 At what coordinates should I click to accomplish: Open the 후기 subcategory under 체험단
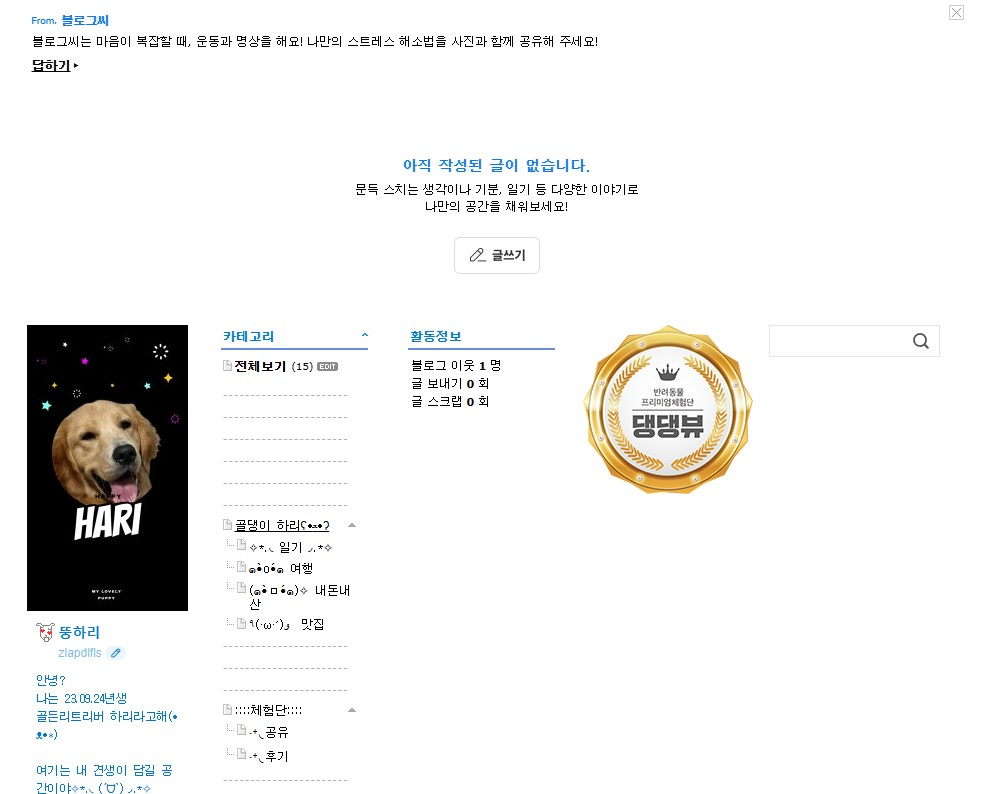click(x=269, y=756)
